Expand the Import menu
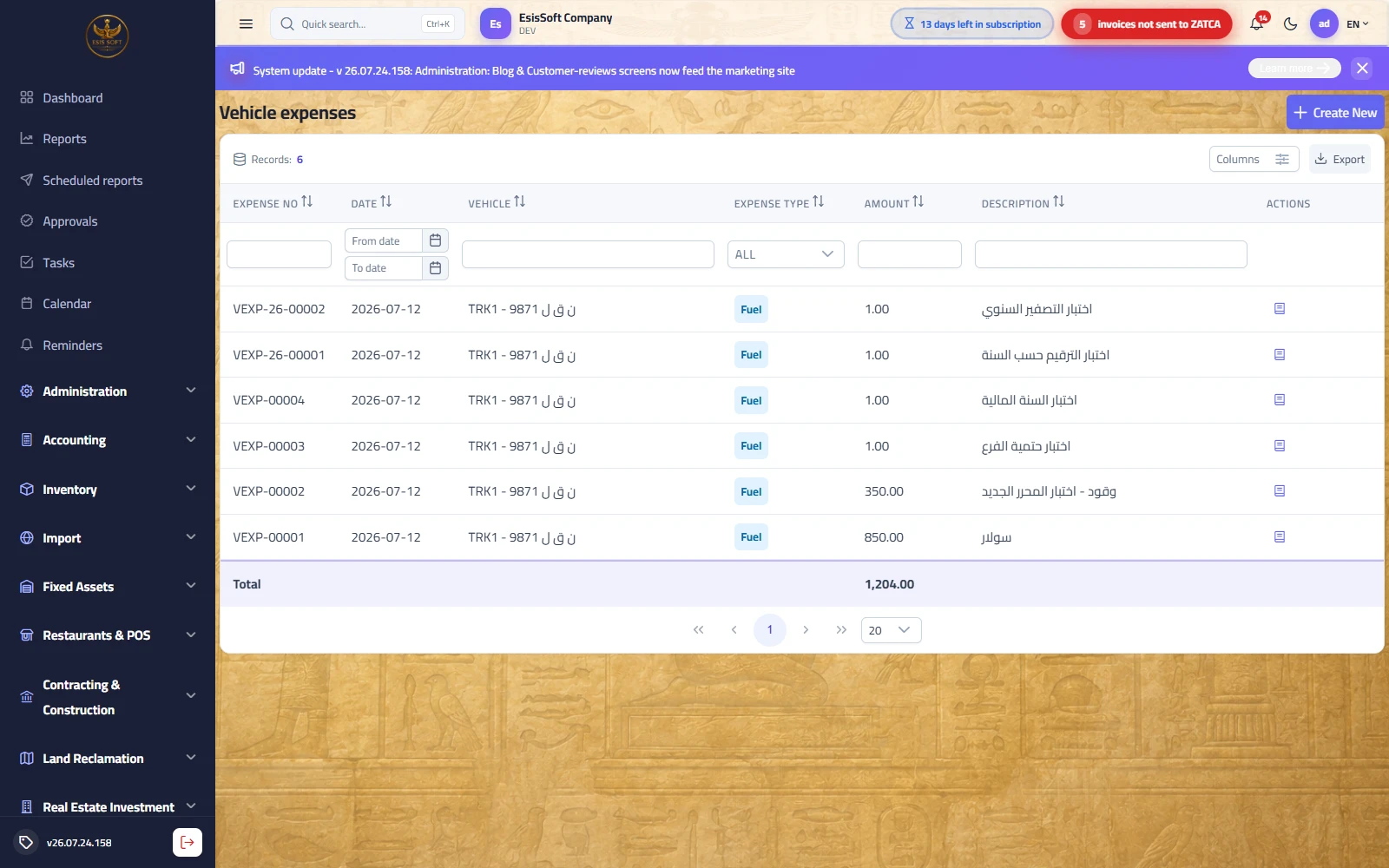Viewport: 1389px width, 868px height. click(x=108, y=538)
